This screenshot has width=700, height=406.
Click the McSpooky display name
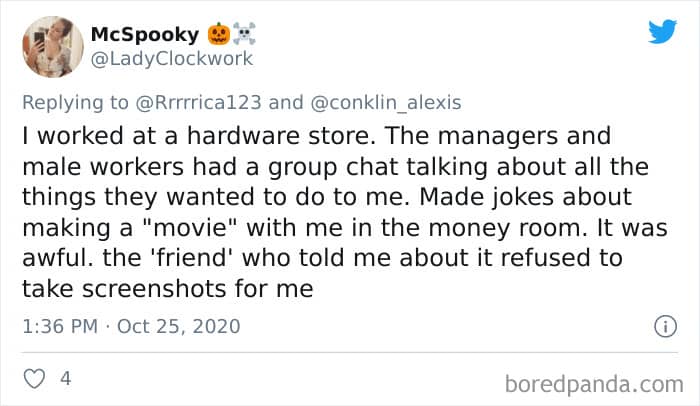click(x=144, y=34)
